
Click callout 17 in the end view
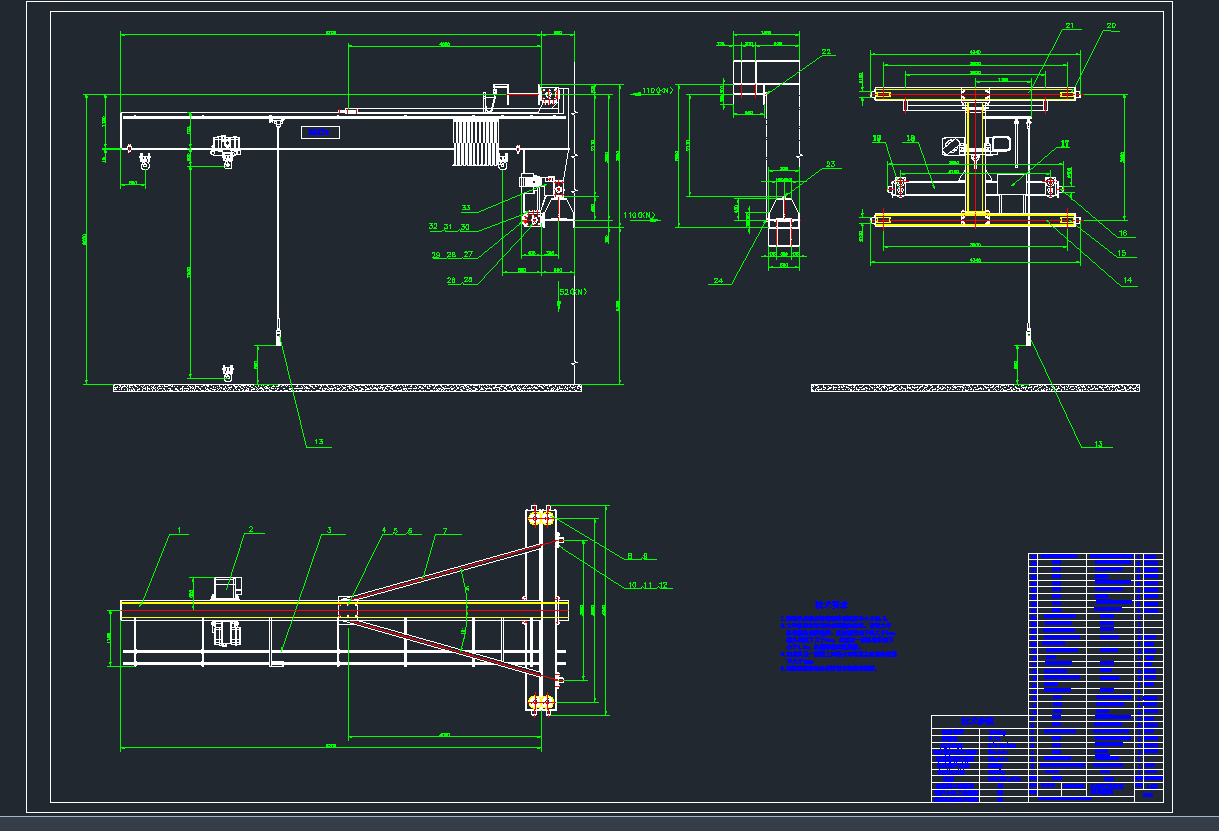1065,144
